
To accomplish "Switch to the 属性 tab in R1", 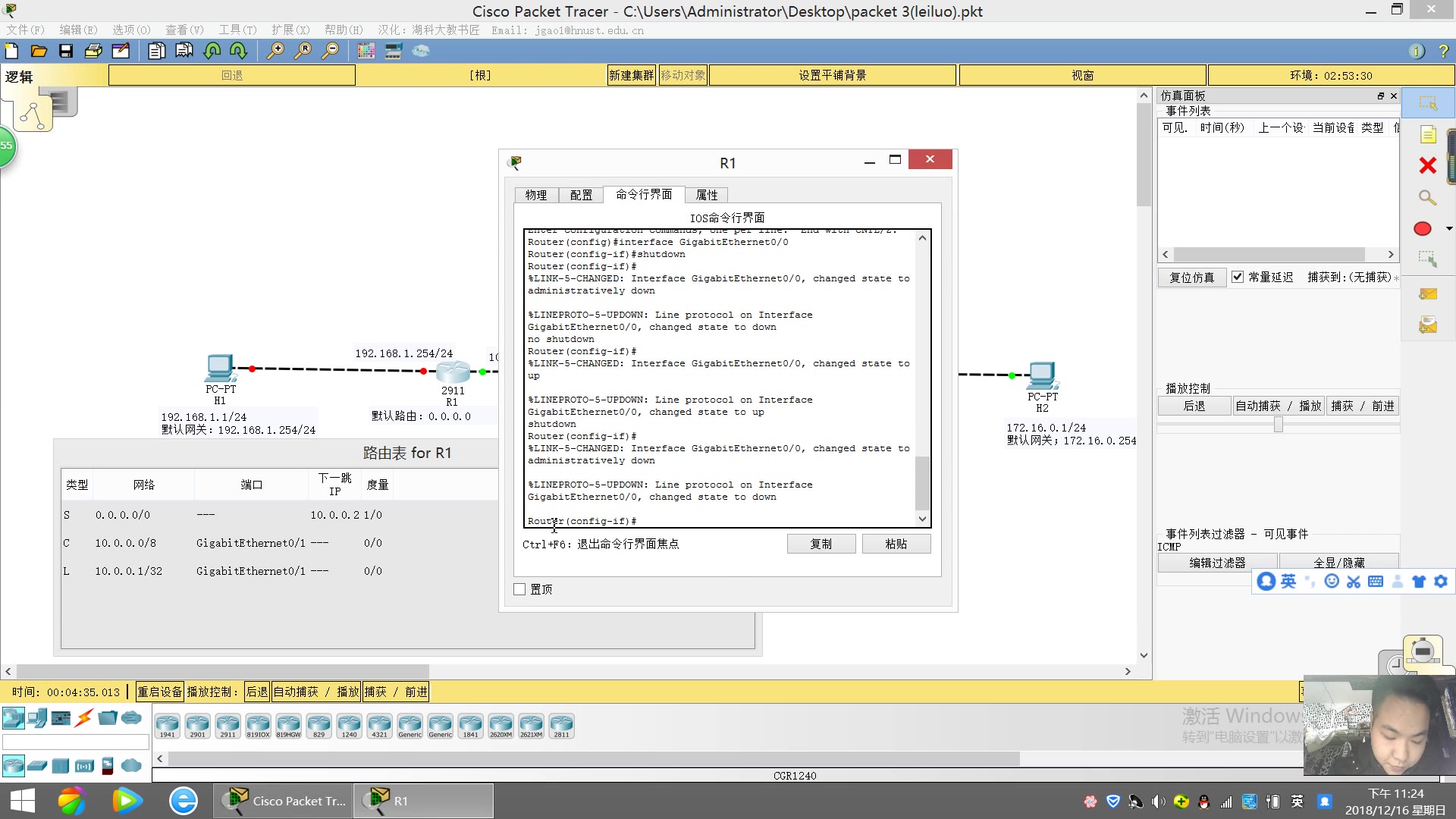I will click(707, 195).
